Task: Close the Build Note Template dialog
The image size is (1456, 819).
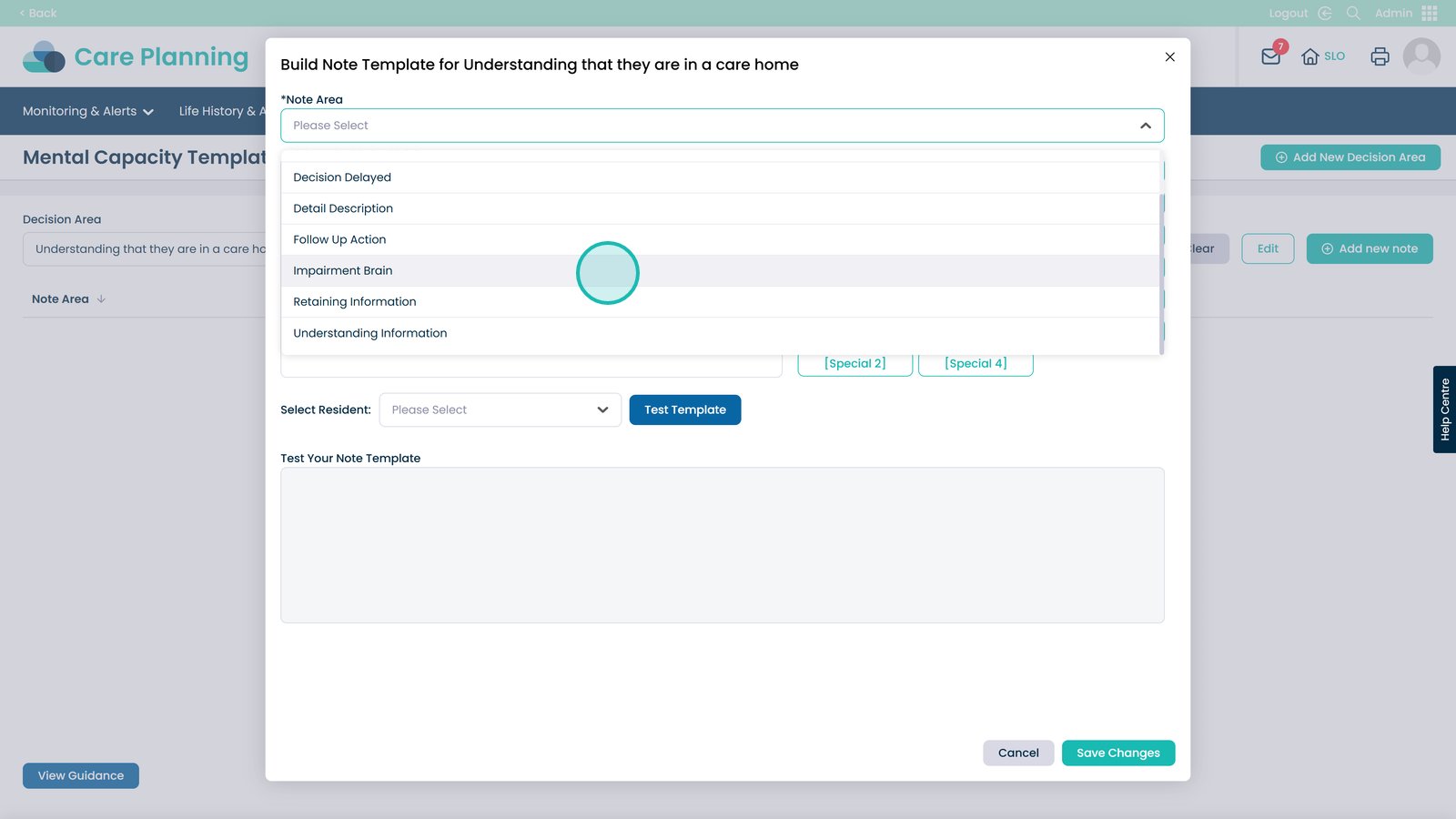Action: click(1169, 56)
